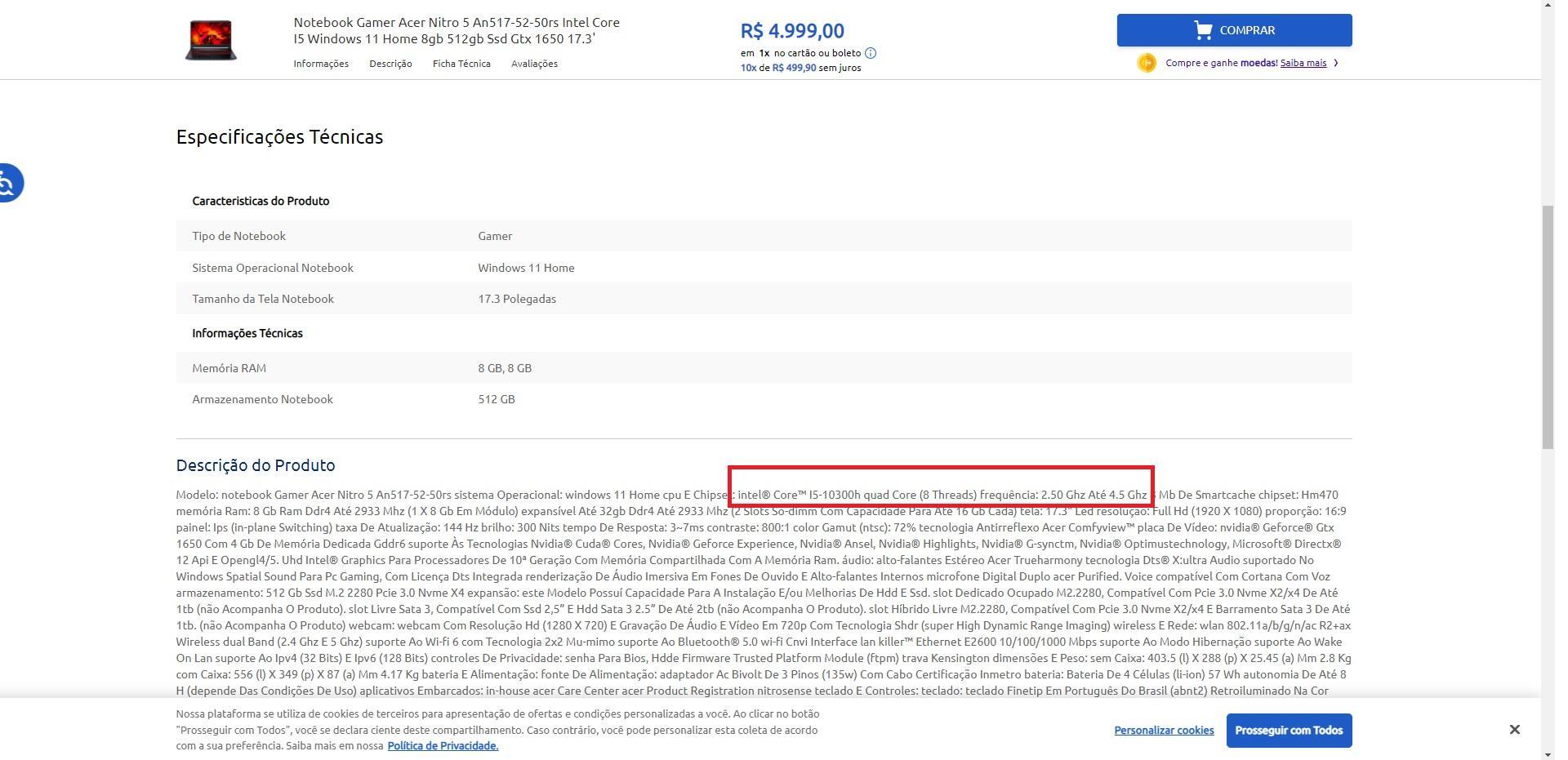Click Prosseguir com Todos button
Image resolution: width=1568 pixels, height=760 pixels.
[x=1289, y=731]
